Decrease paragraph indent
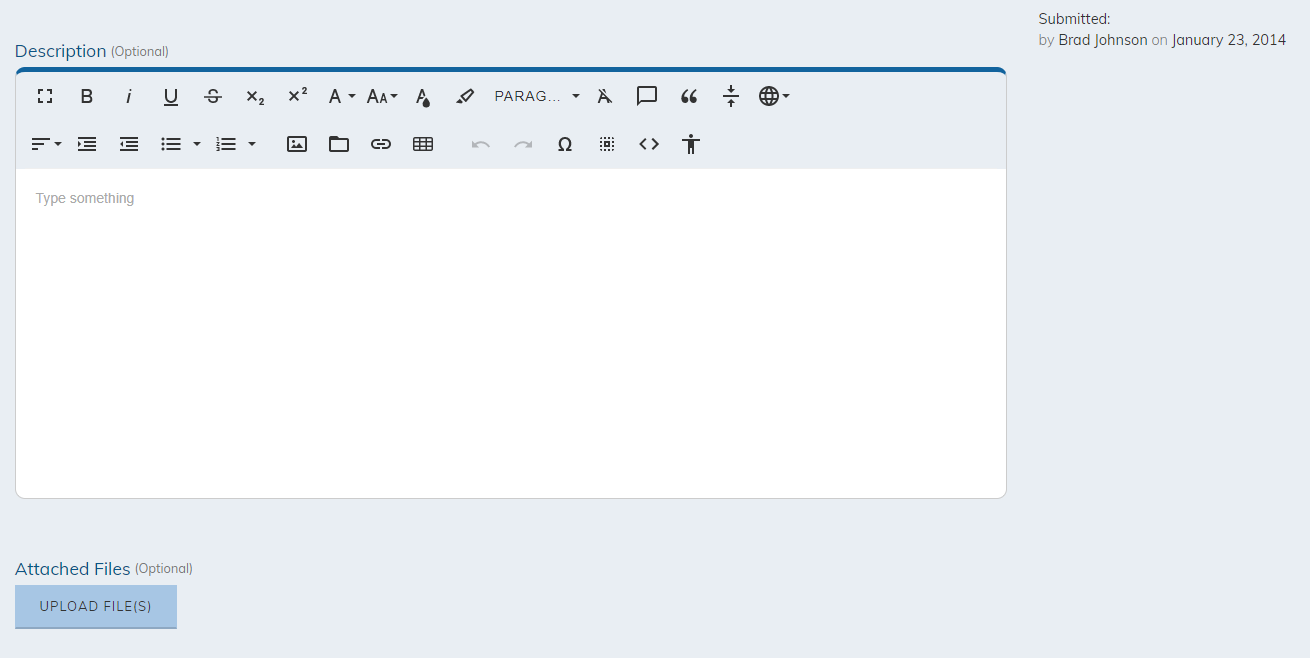Image resolution: width=1310 pixels, height=658 pixels. [129, 144]
